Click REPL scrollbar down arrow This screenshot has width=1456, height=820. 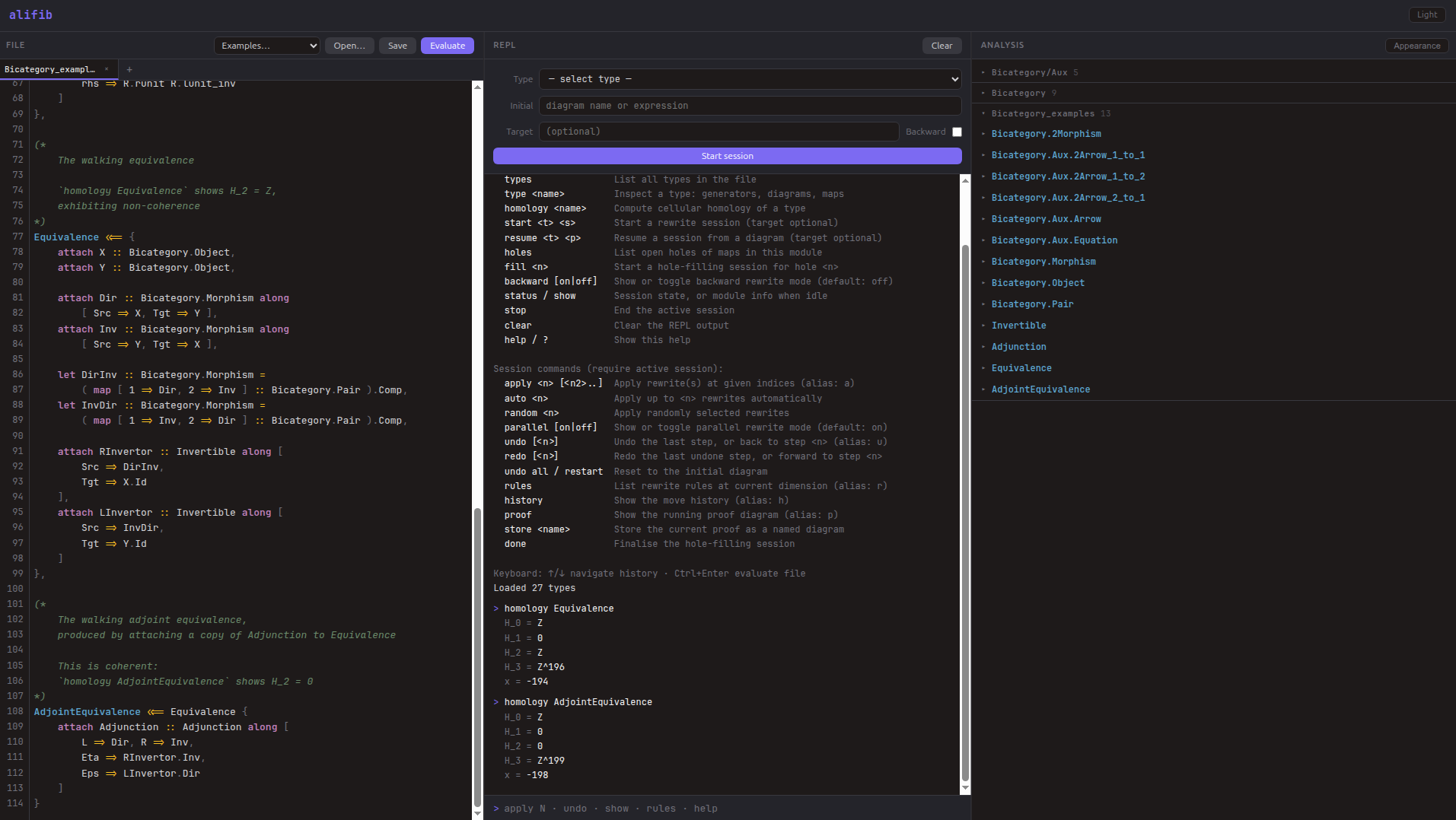[965, 788]
